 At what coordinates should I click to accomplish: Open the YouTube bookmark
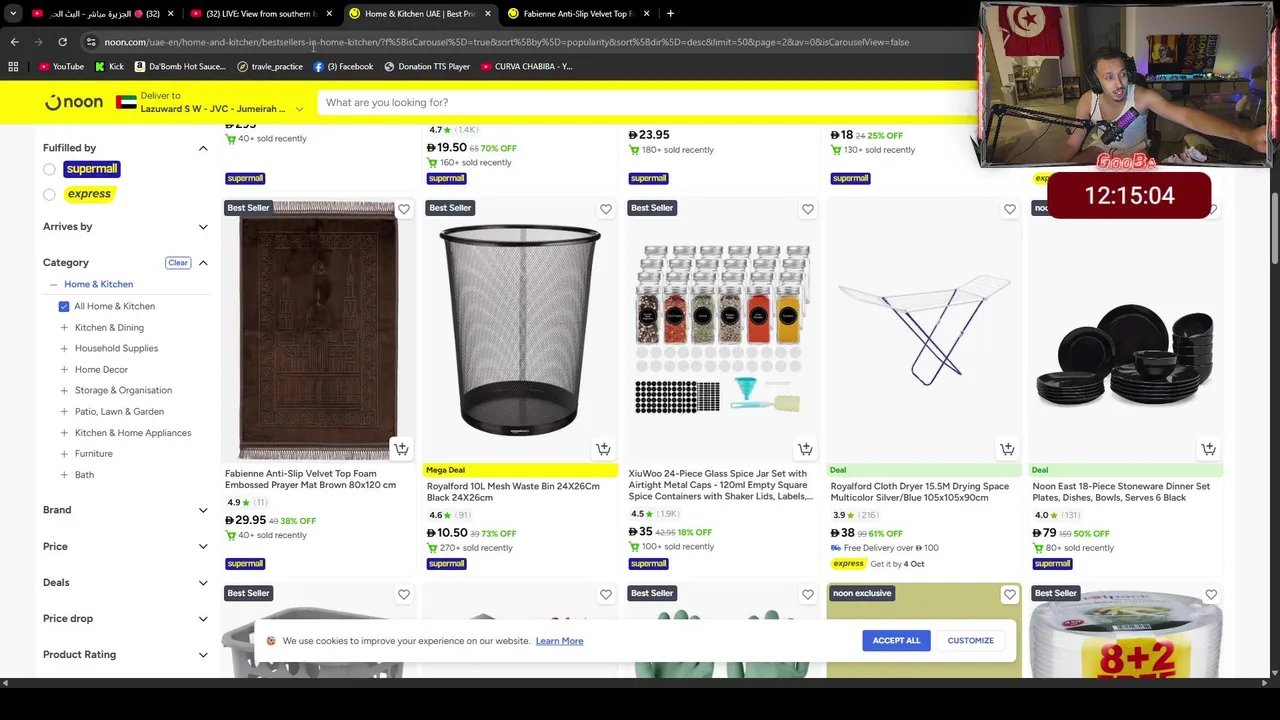[61, 66]
